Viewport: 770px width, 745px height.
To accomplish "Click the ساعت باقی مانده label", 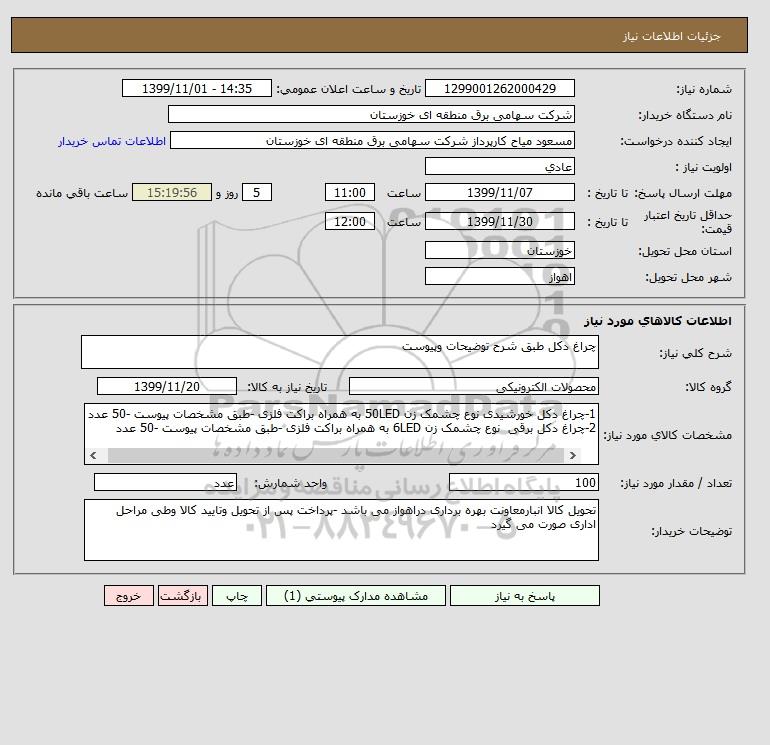I will click(82, 193).
